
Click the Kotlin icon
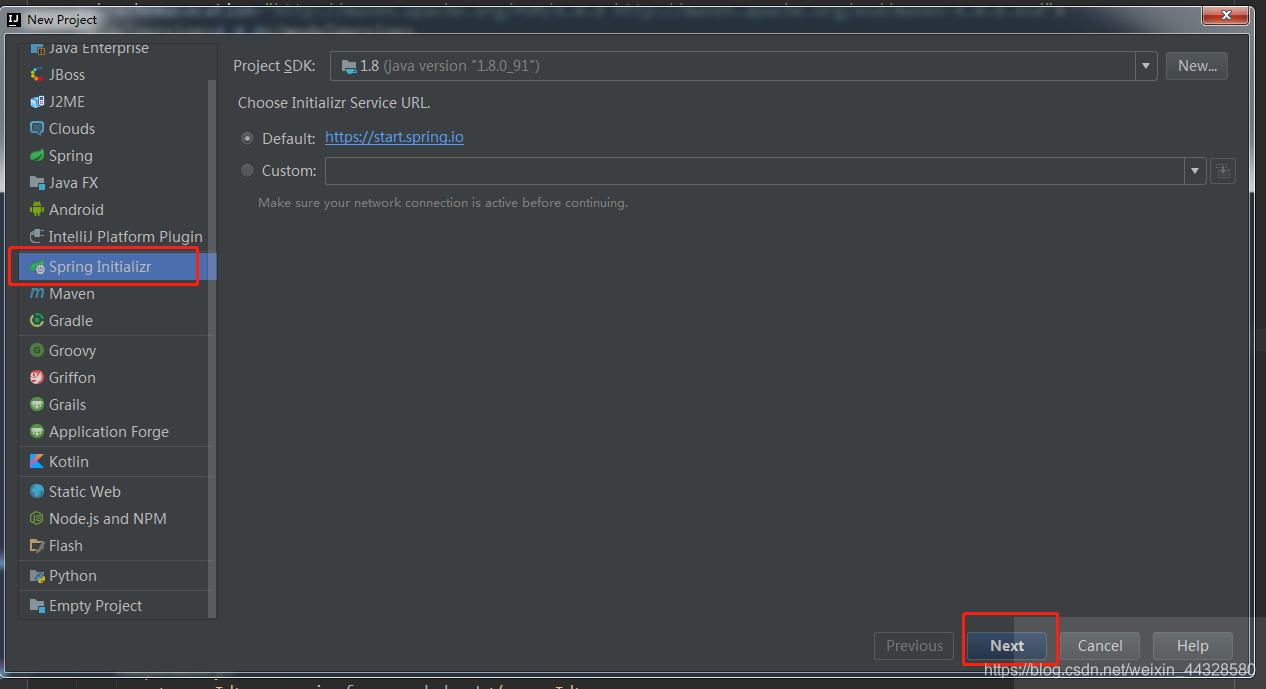pos(38,462)
